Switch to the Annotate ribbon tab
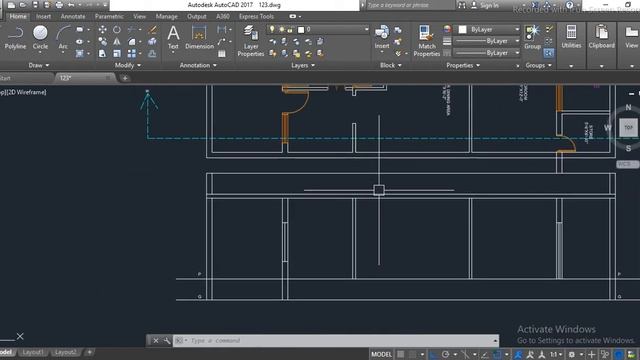The image size is (640, 360). click(73, 17)
